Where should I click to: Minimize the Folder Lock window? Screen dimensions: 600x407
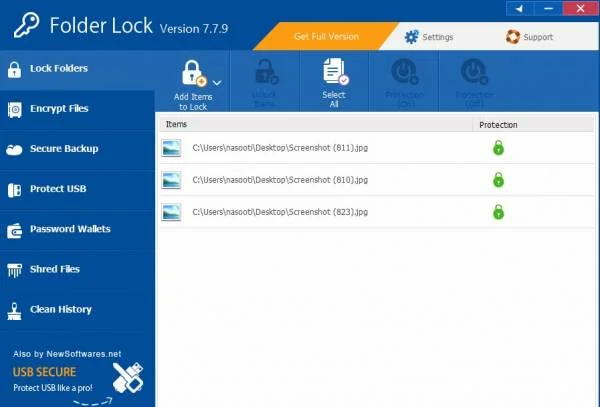[x=548, y=8]
